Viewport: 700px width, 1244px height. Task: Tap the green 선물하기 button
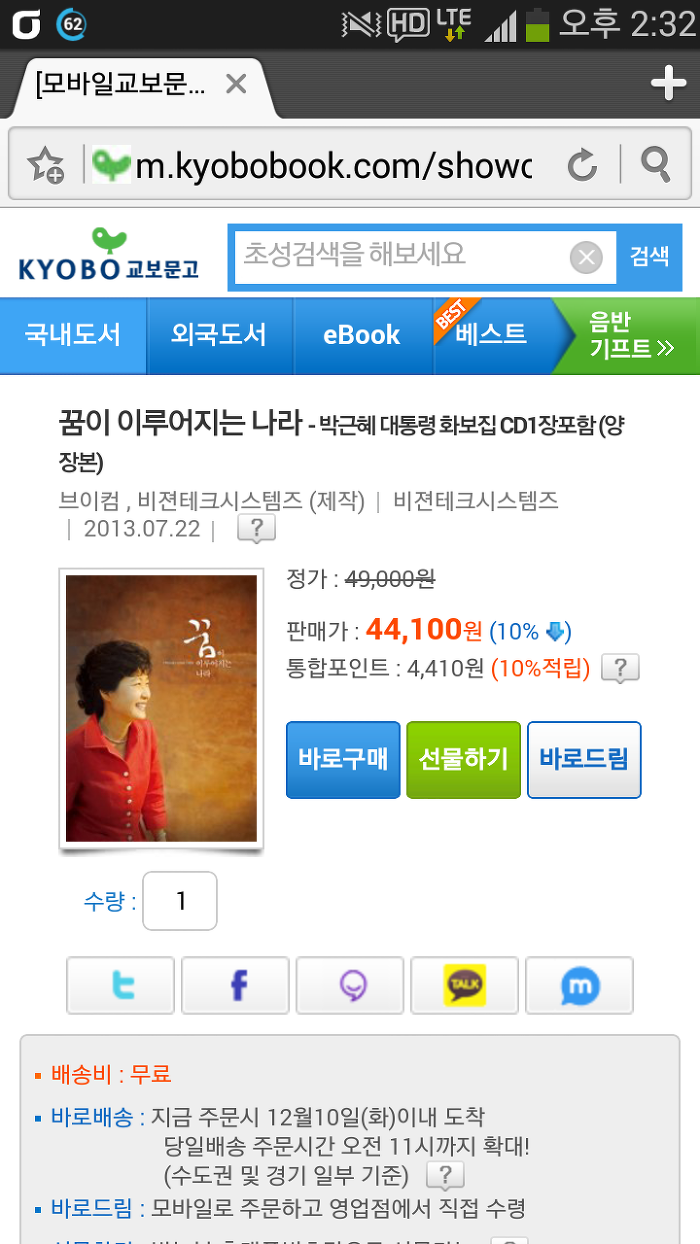coord(463,760)
